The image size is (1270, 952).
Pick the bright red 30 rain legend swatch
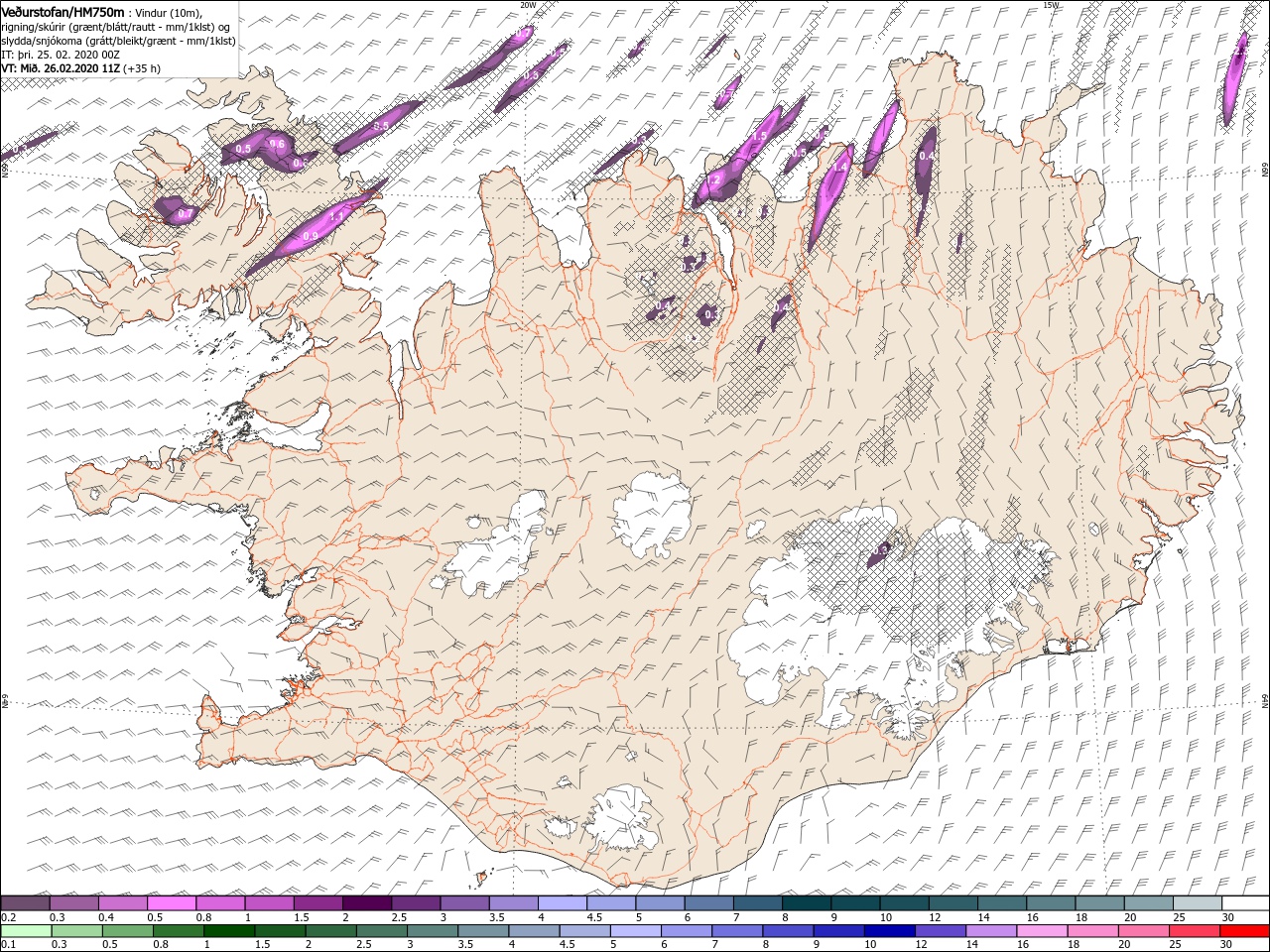(x=1244, y=930)
